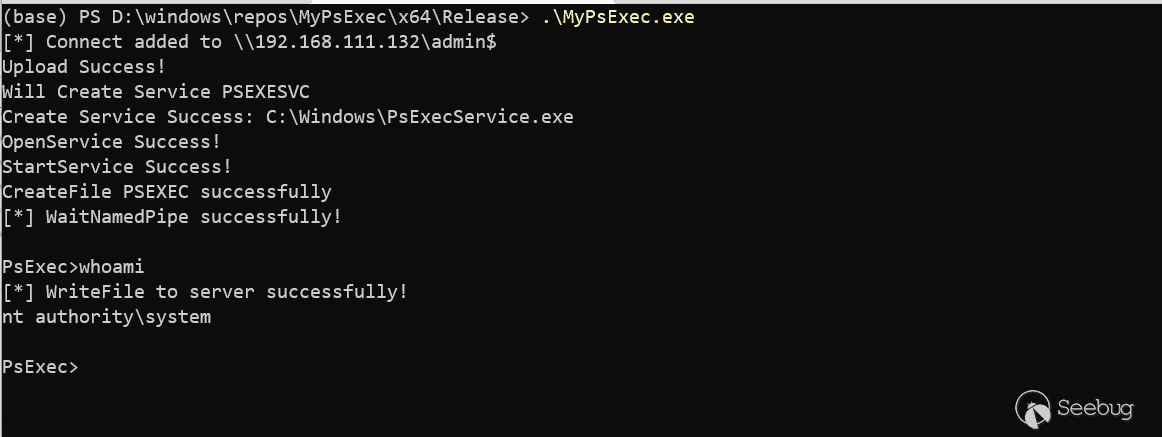Click the empty PsExec> prompt at bottom

coord(40,367)
